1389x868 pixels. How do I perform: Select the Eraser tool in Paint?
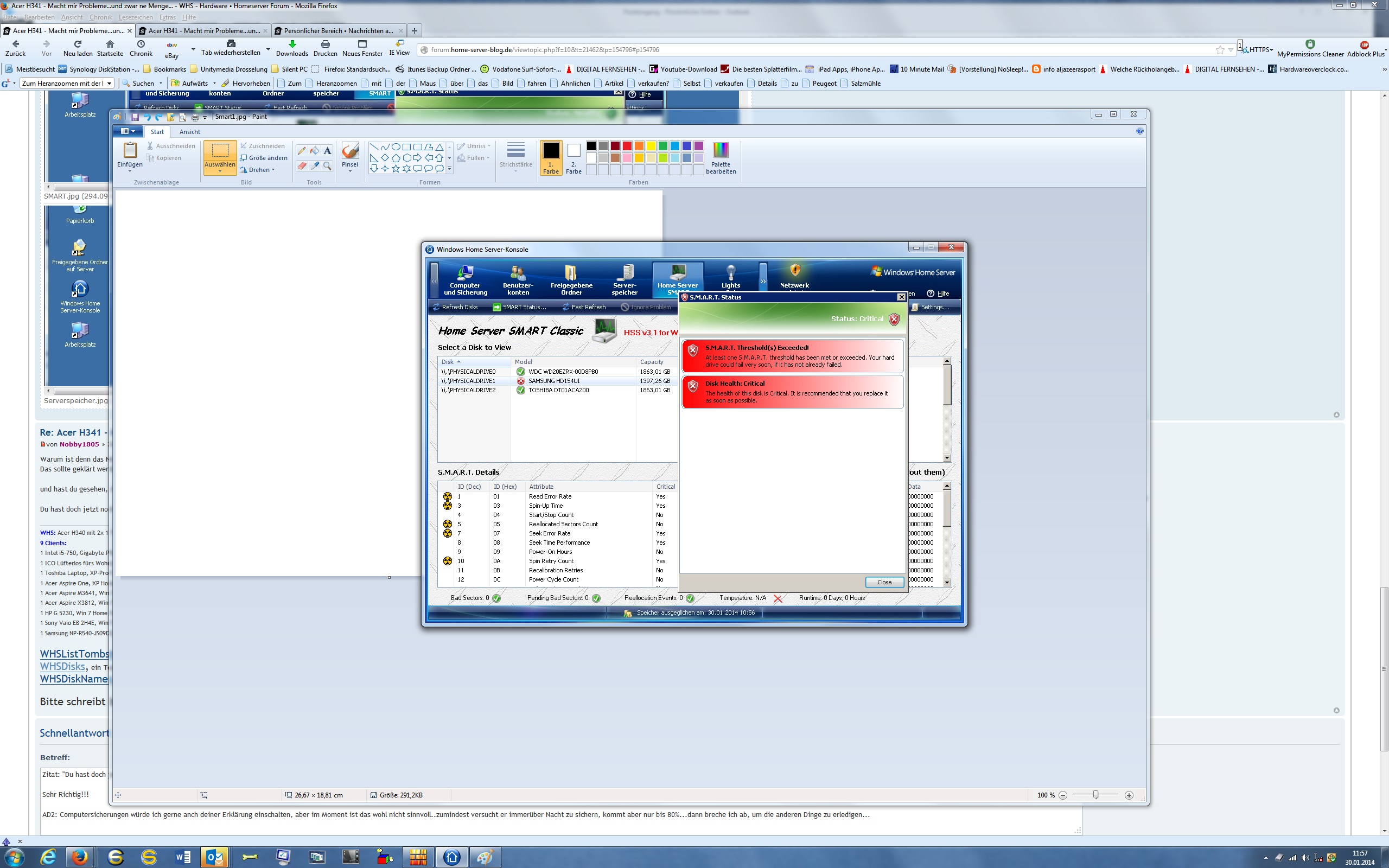(301, 165)
